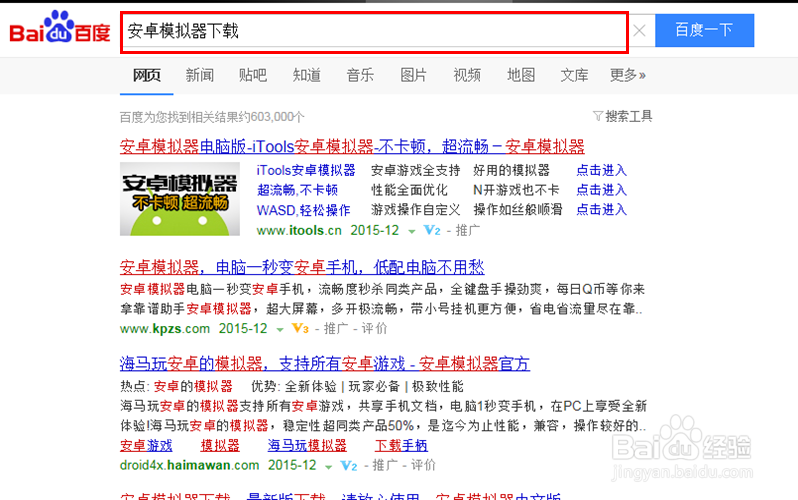Screen dimensions: 798x500
Task: Click the www.itools.cn URL
Action: [x=299, y=231]
